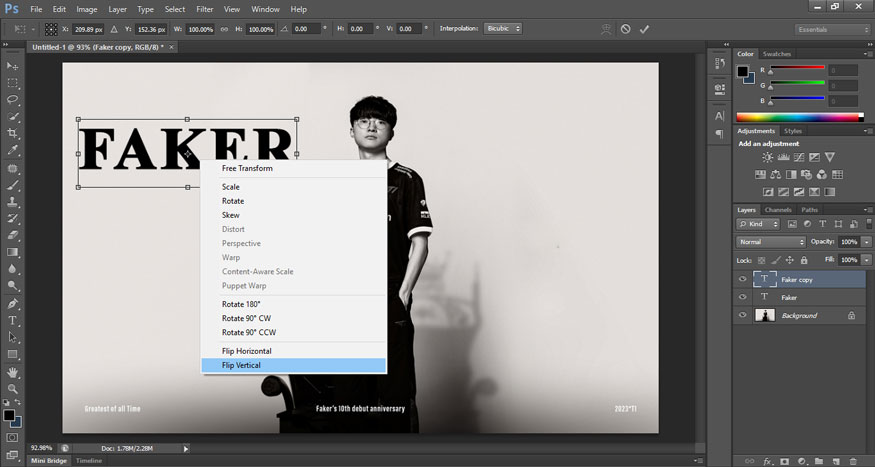Open the Fill slider dropdown arrow
875x467 pixels.
tap(867, 260)
